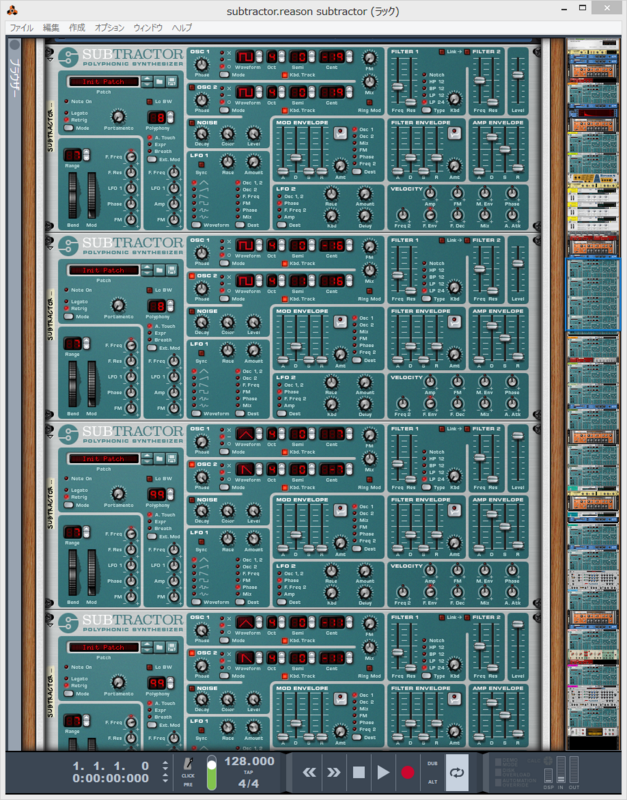This screenshot has width=627, height=800.
Task: Toggle Lo BW on the top Subtractor
Action: coord(149,102)
